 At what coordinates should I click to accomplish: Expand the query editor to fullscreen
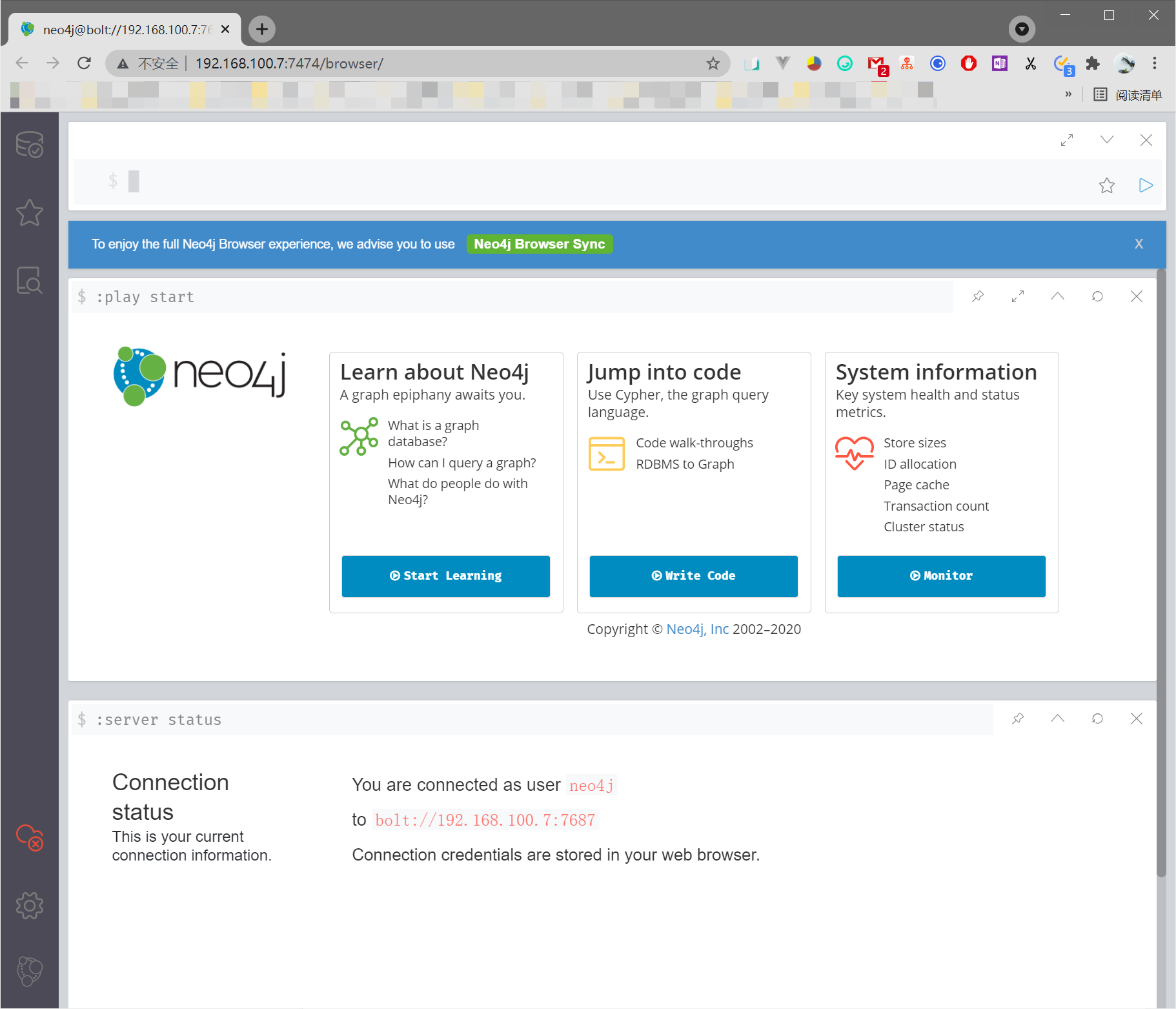coord(1067,140)
